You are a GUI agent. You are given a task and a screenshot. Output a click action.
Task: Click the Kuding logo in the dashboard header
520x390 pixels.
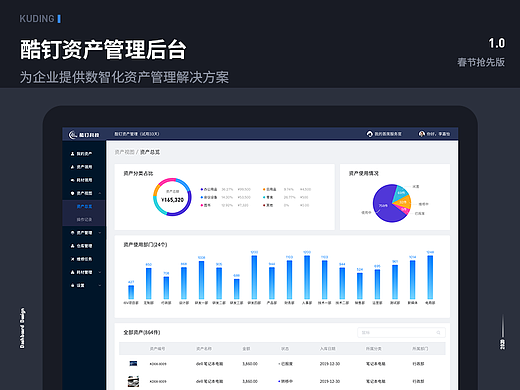[x=84, y=135]
